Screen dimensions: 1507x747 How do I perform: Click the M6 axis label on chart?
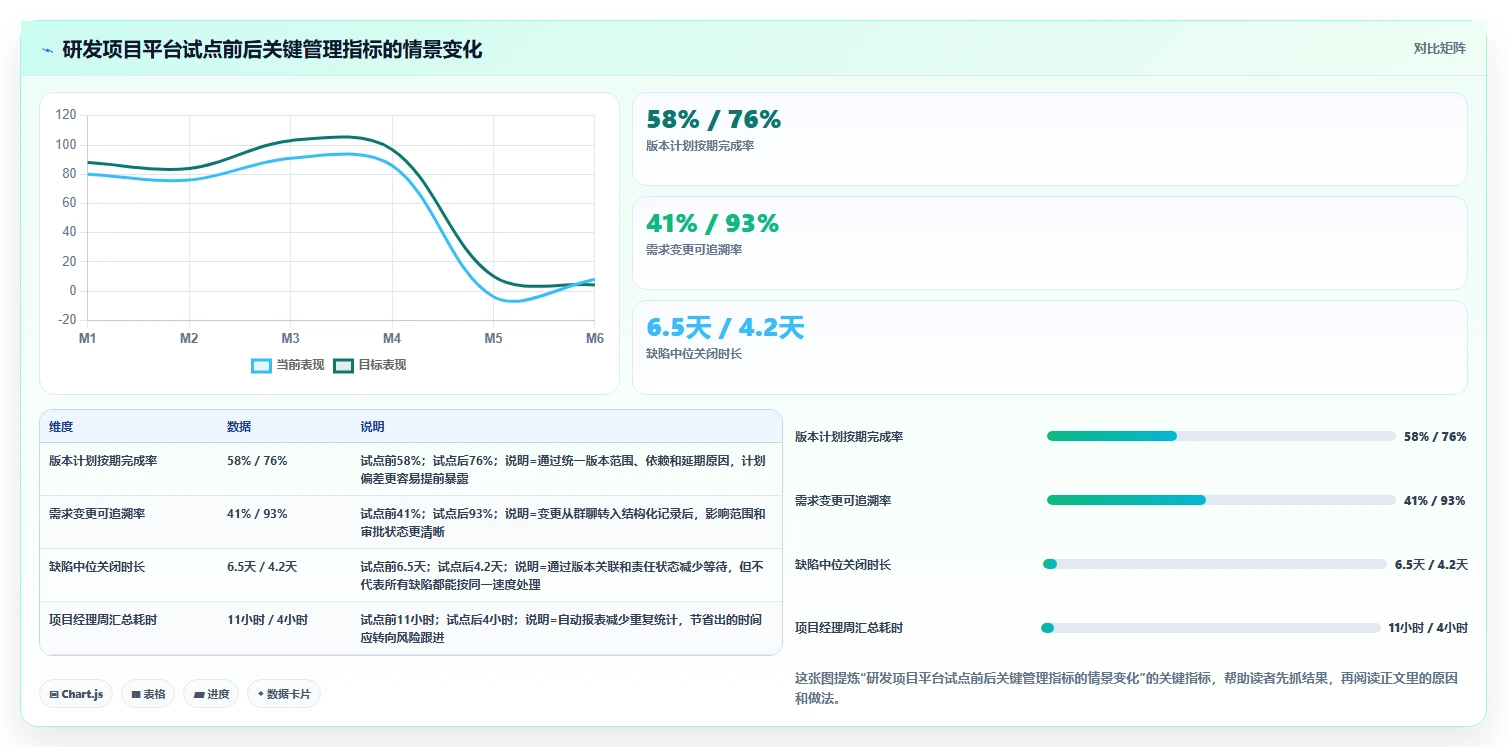point(594,339)
